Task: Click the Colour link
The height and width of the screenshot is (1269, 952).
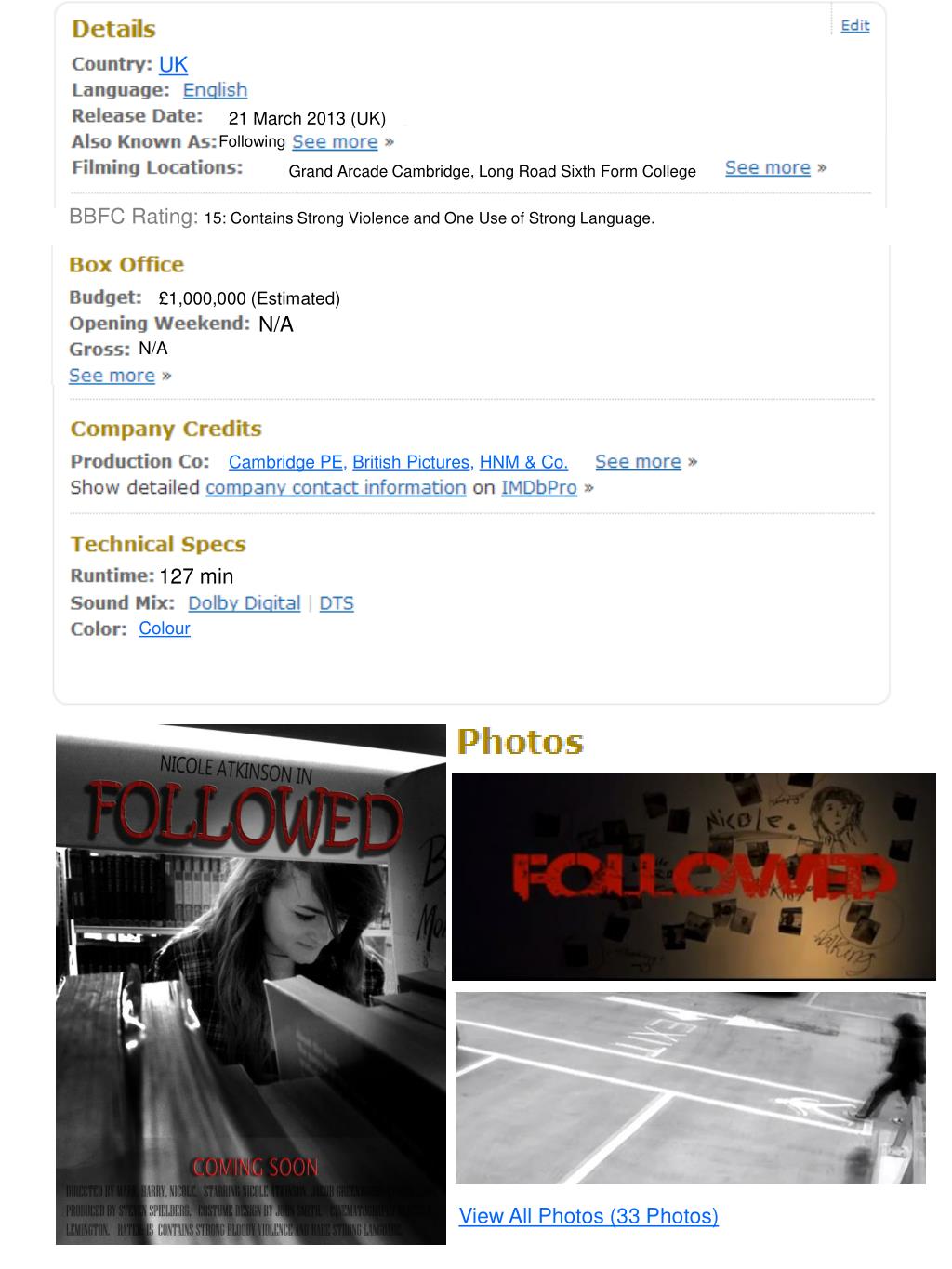Action: coord(165,628)
